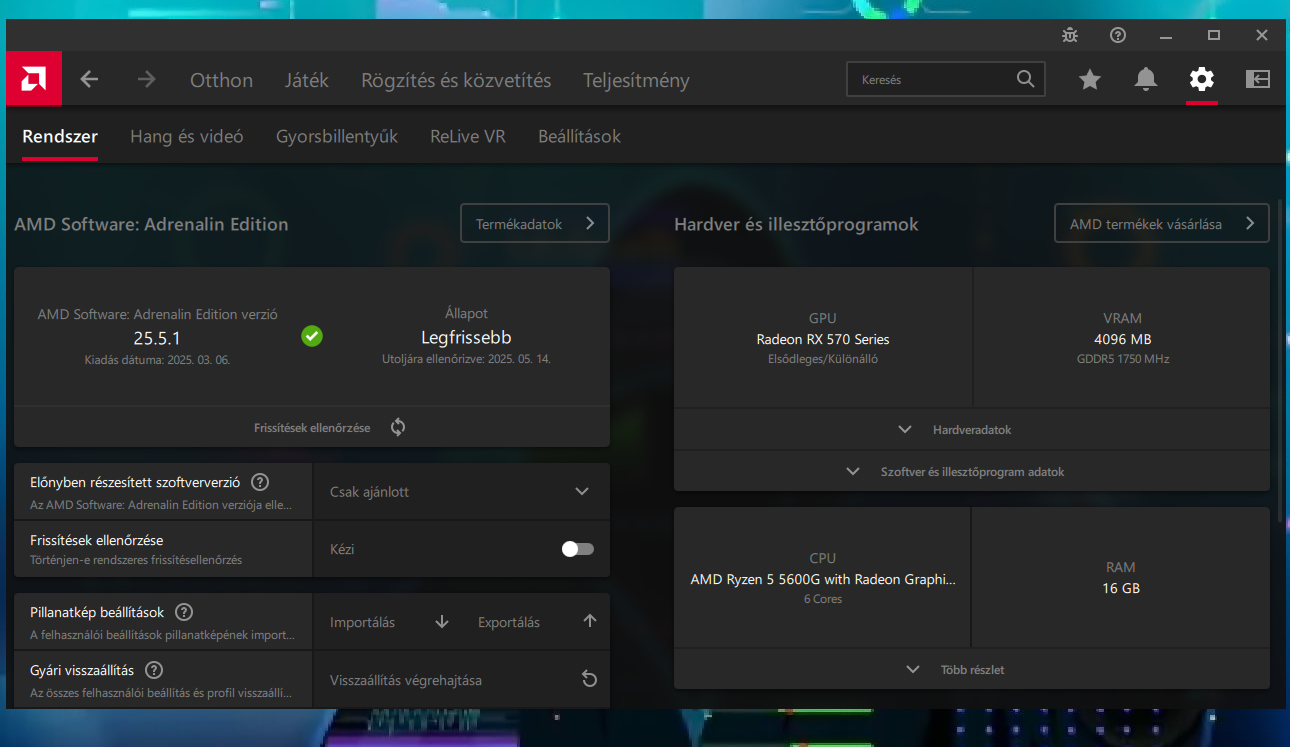Click the AMD logo icon
1290x747 pixels.
pos(34,79)
